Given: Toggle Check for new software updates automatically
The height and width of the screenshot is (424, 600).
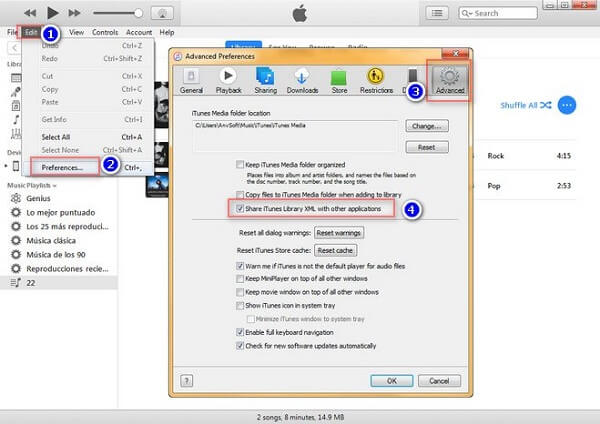Looking at the screenshot, I should pyautogui.click(x=240, y=346).
